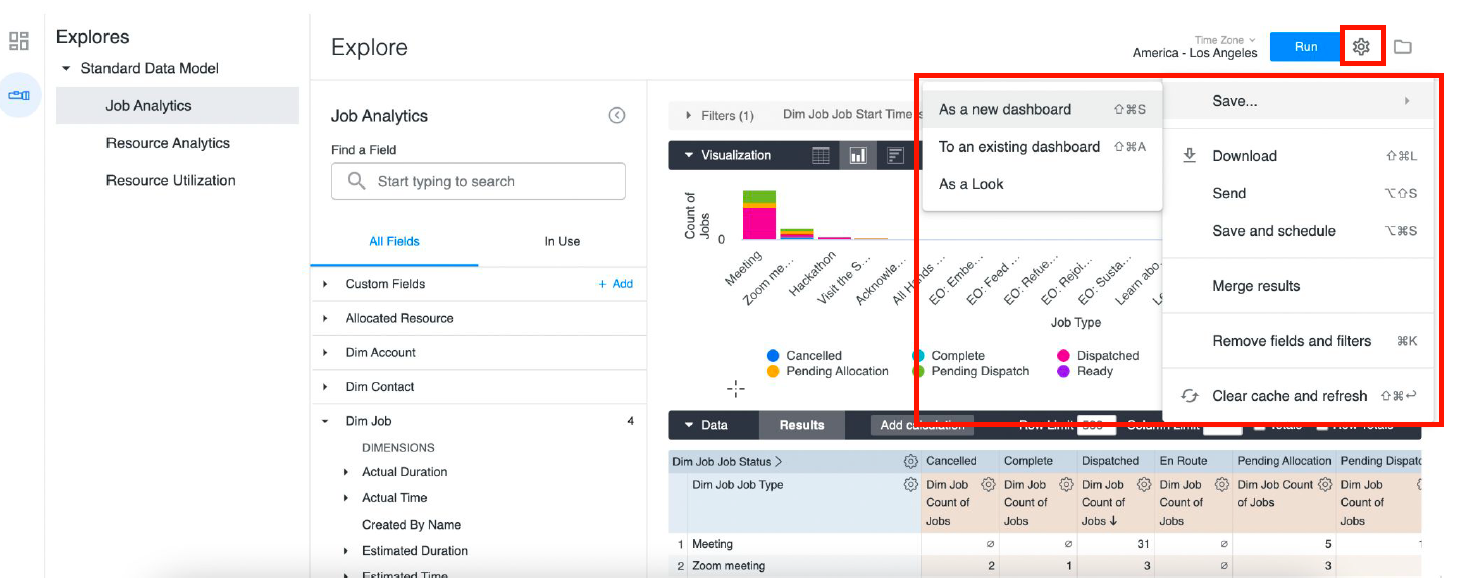Open gear settings for Dim Job Job Status
The image size is (1464, 588).
910,462
